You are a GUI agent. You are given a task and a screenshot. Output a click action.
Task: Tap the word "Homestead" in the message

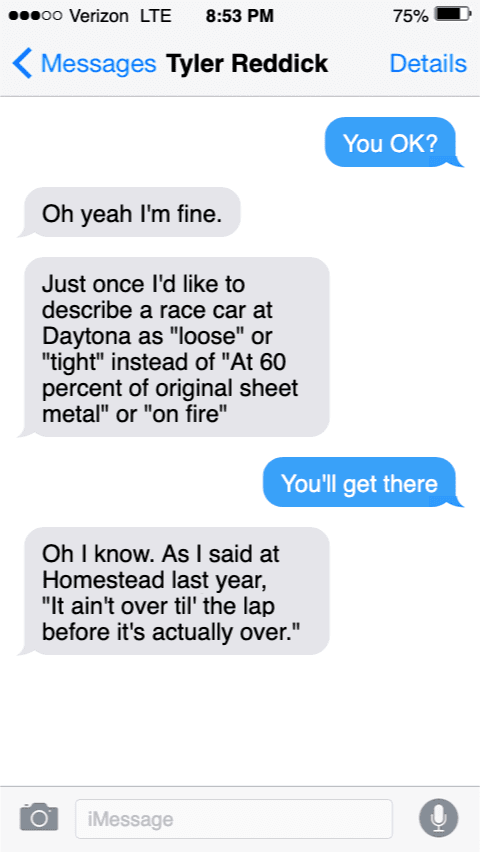click(x=98, y=580)
